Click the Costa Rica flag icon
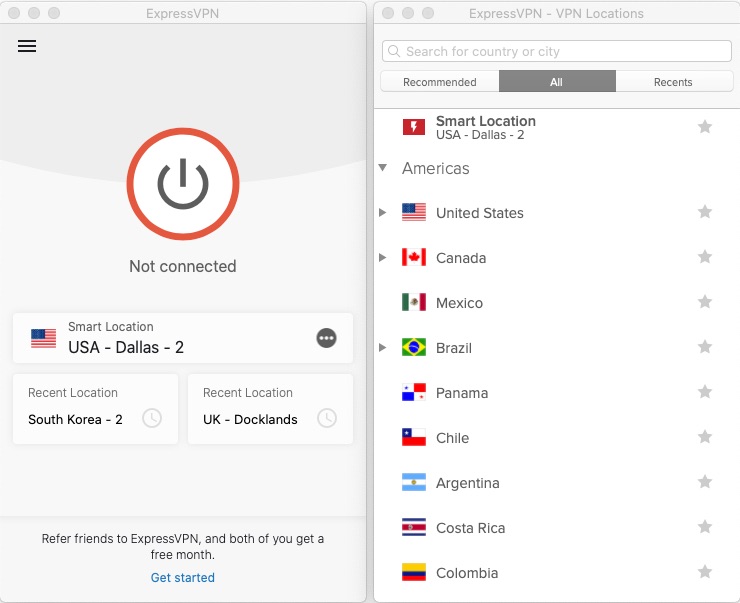 coord(414,527)
